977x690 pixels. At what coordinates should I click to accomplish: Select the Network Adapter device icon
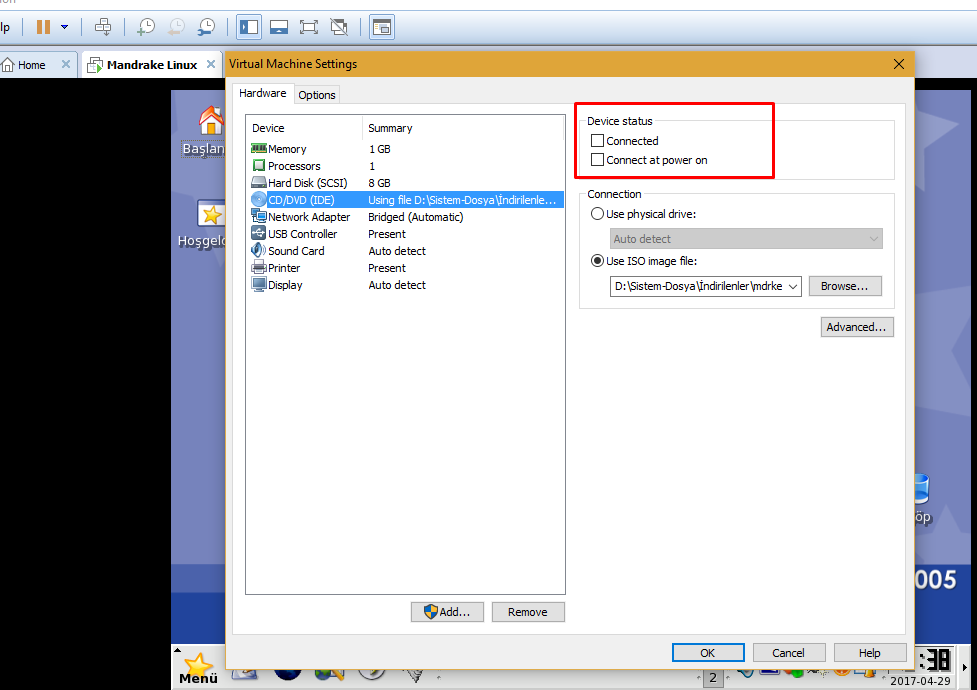259,216
